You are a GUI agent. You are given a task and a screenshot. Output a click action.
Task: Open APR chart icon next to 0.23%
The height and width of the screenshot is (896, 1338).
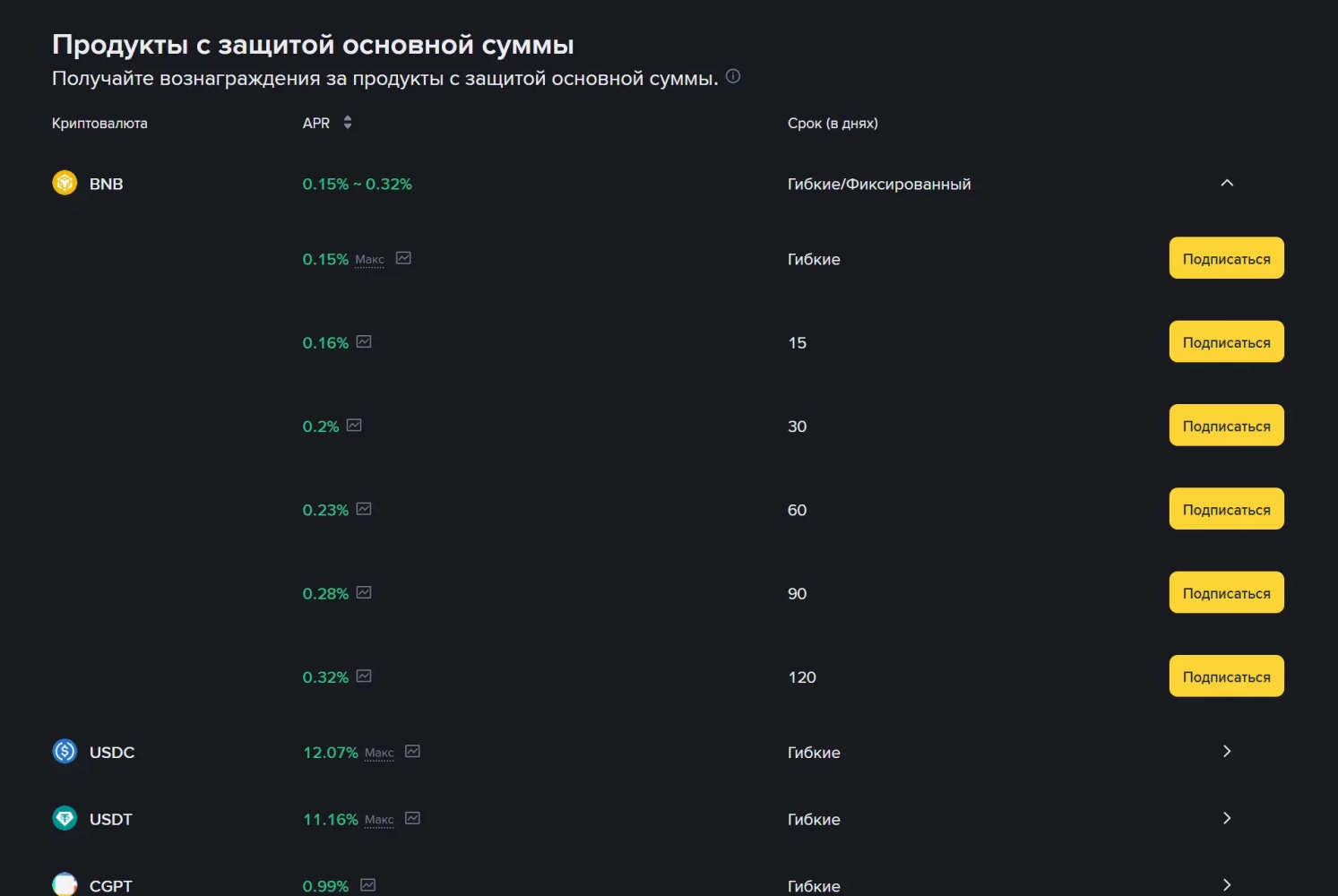tap(364, 509)
